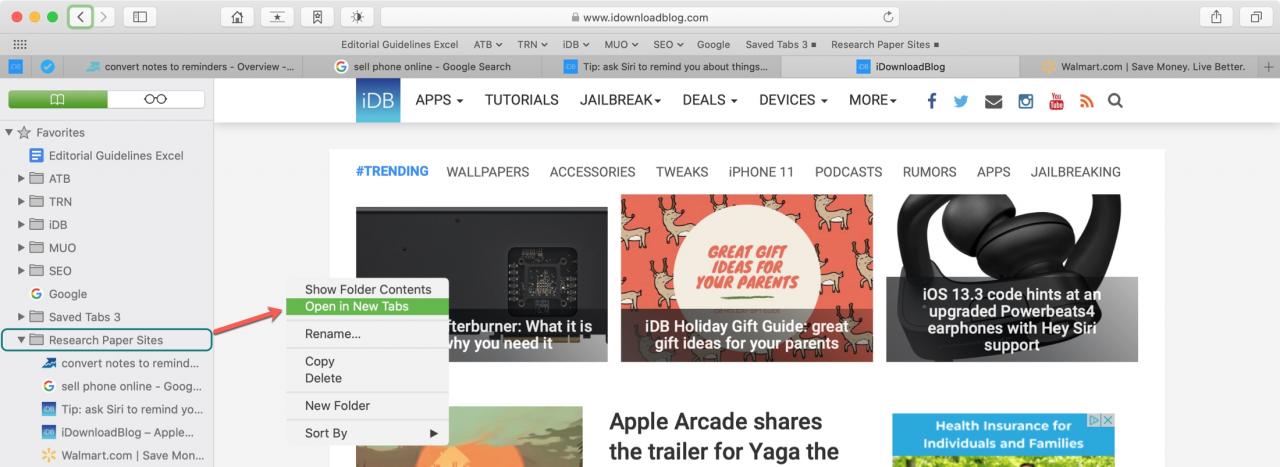Open Saved Tabs 3 in favorites bar
1280x467 pixels.
(x=782, y=45)
